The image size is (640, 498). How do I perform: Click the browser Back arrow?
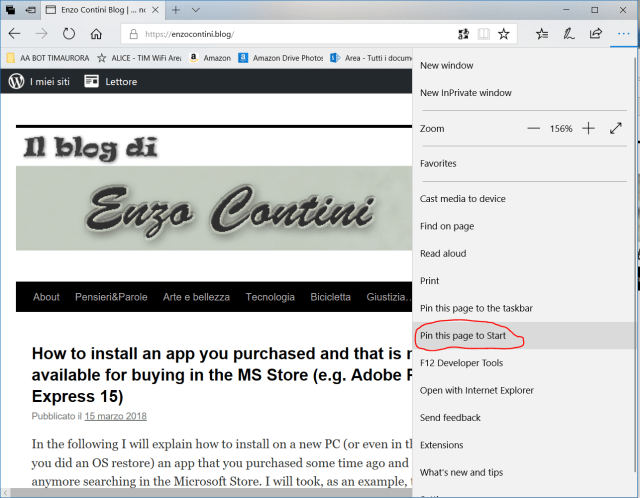(14, 33)
